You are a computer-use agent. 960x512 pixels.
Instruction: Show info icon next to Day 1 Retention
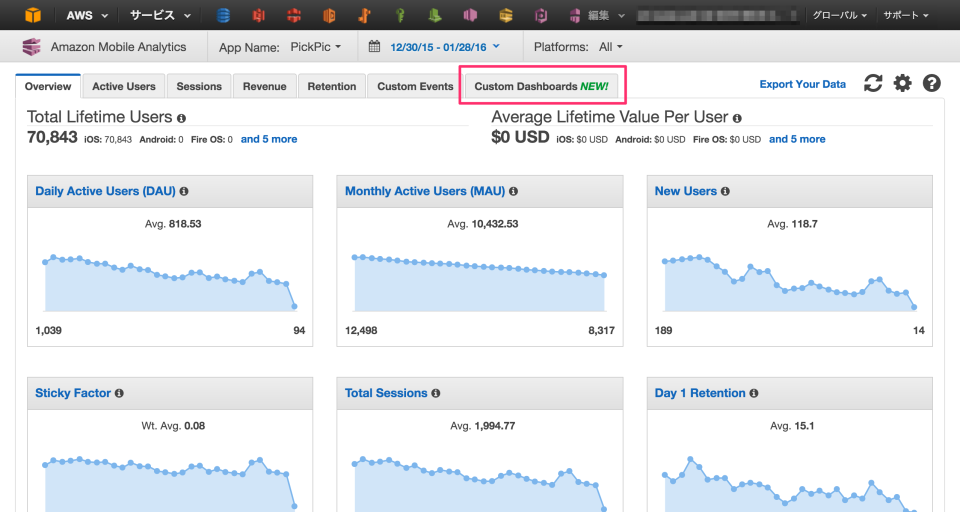(754, 393)
